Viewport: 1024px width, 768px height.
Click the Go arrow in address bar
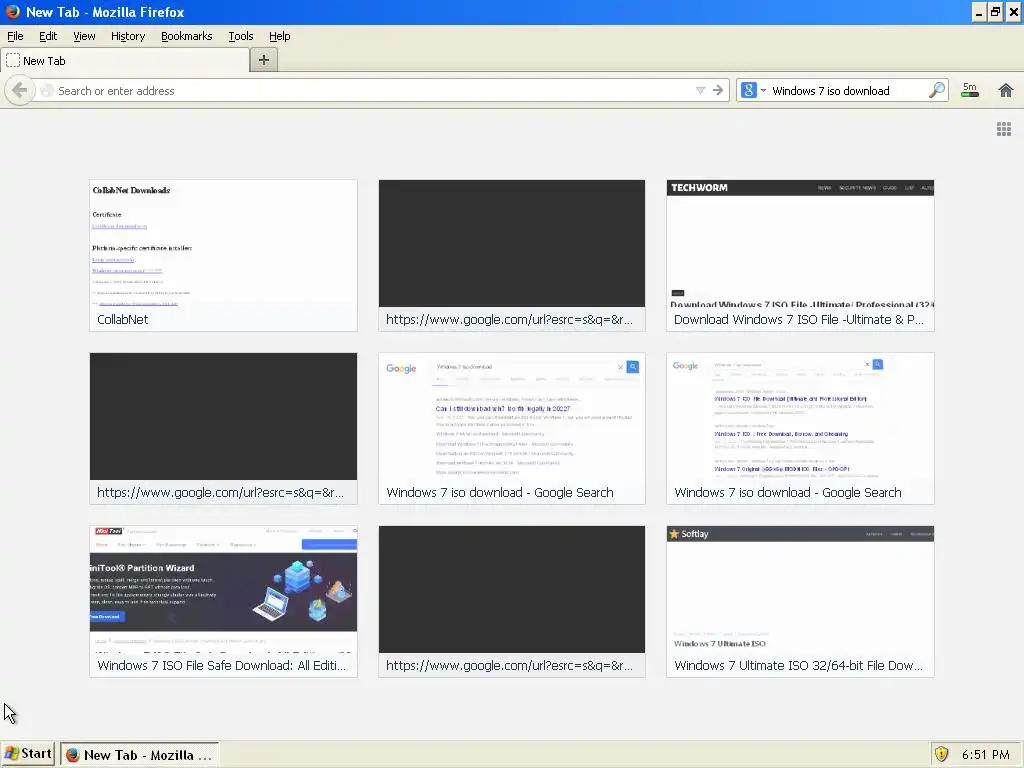coord(718,91)
